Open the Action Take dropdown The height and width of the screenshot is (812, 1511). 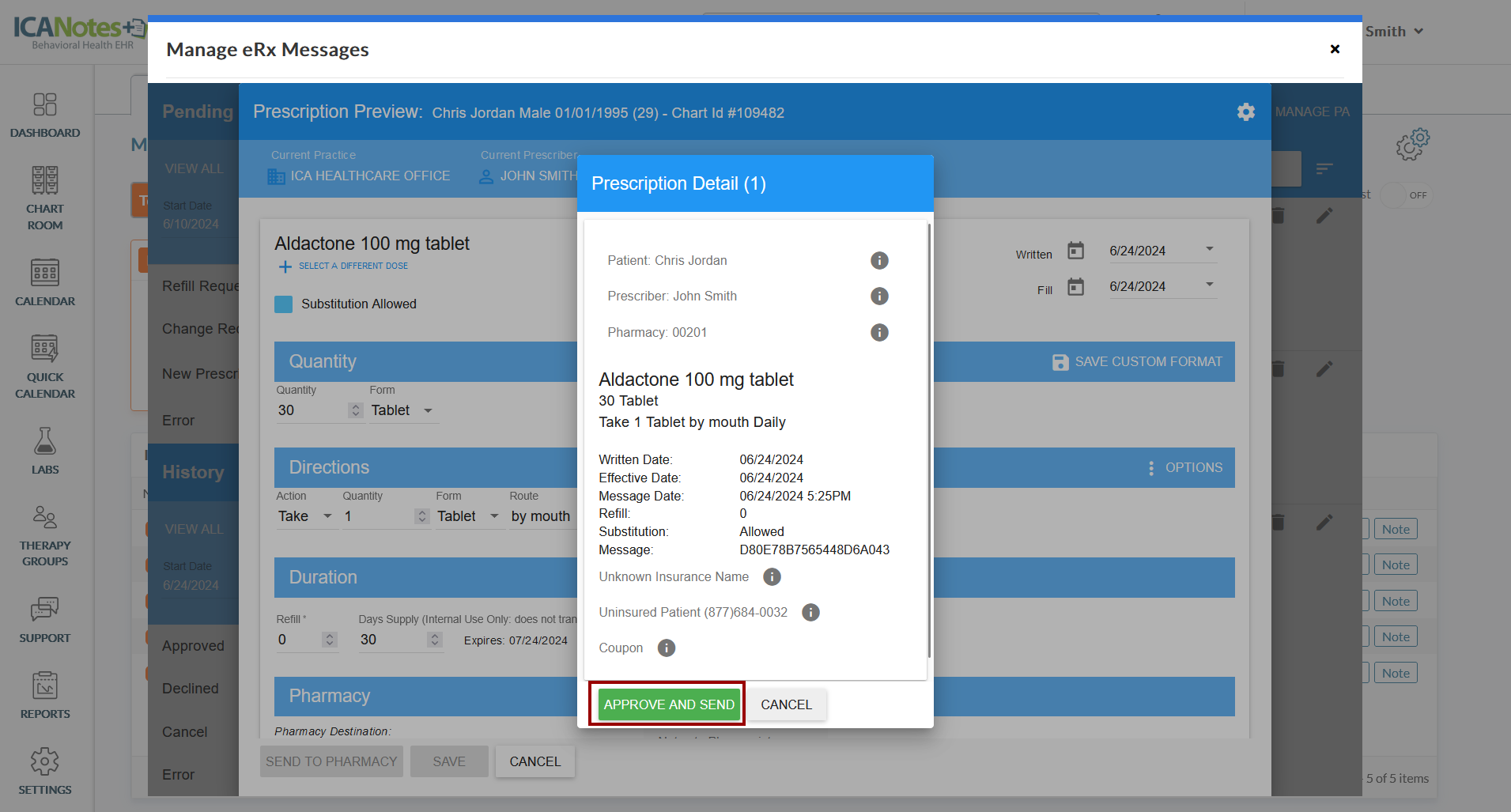[x=327, y=516]
